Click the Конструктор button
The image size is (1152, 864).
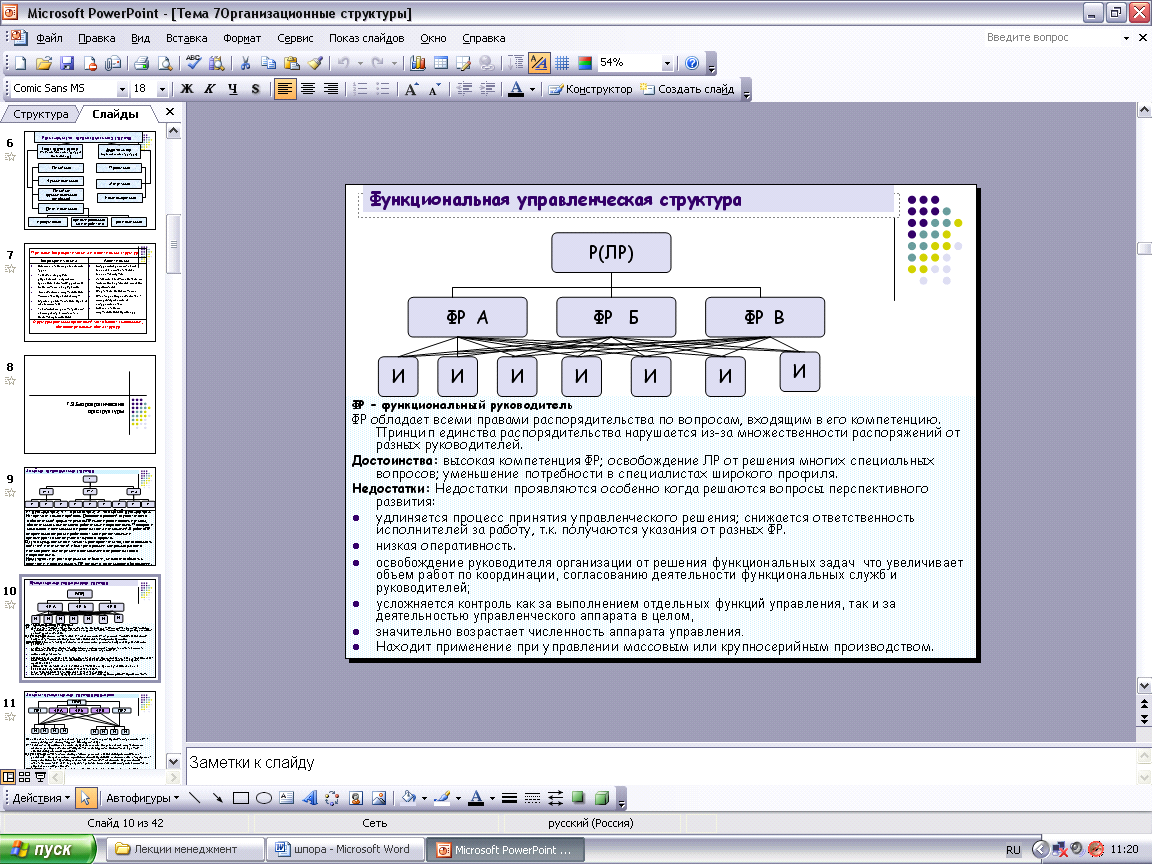click(590, 89)
